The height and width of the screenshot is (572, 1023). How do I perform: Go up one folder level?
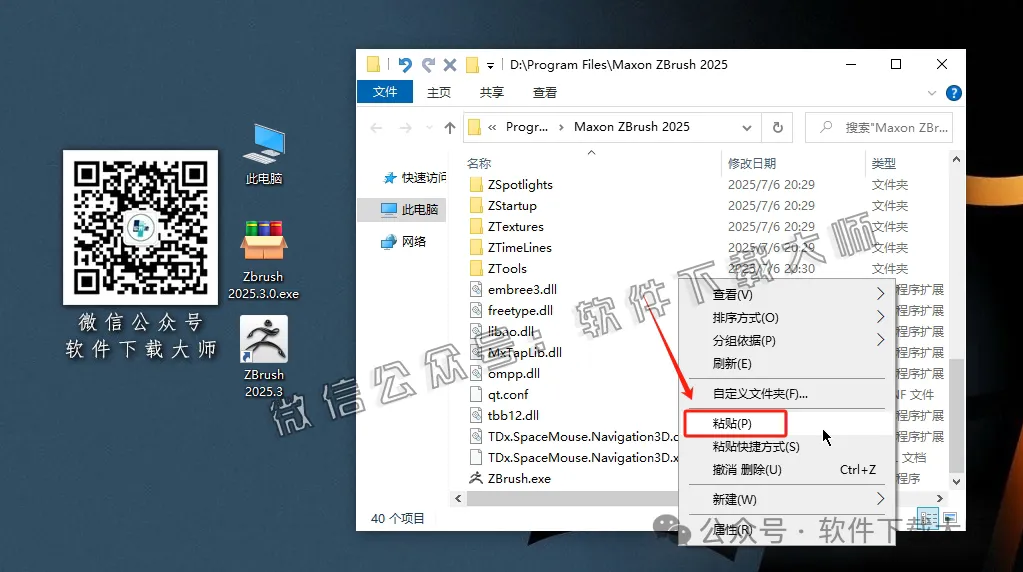coord(450,128)
